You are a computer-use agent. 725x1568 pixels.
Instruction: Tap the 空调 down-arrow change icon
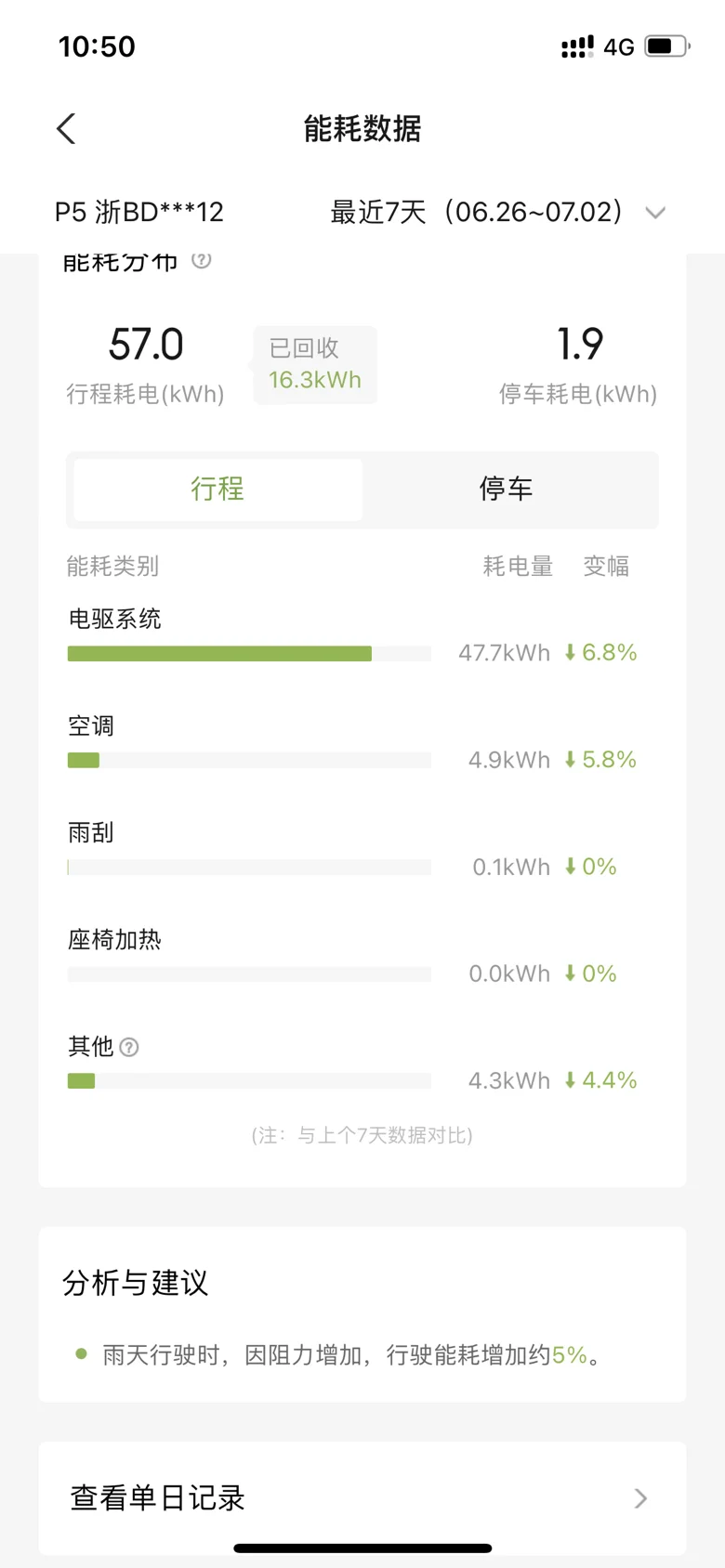point(570,760)
